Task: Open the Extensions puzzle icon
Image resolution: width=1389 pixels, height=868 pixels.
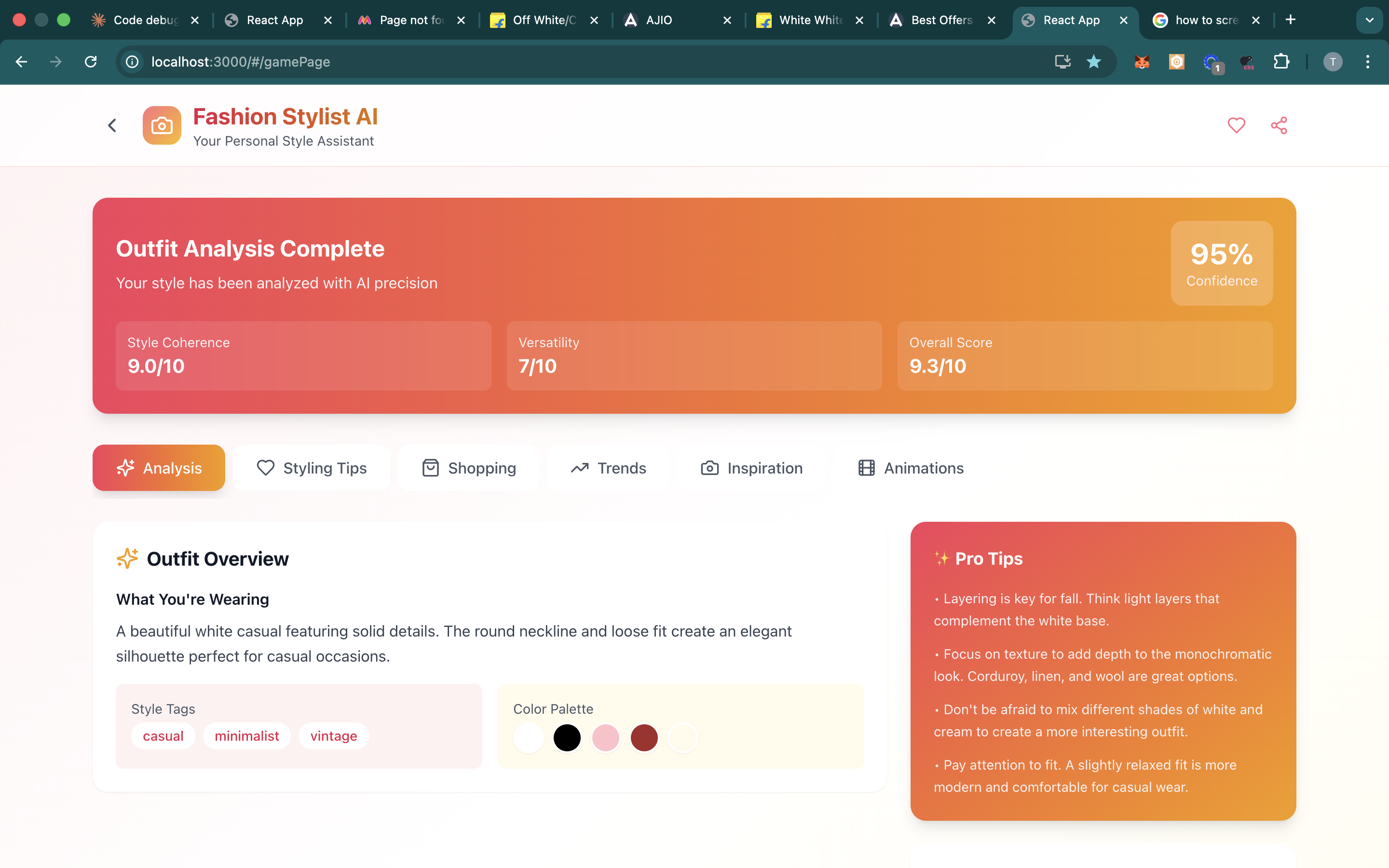Action: point(1281,61)
